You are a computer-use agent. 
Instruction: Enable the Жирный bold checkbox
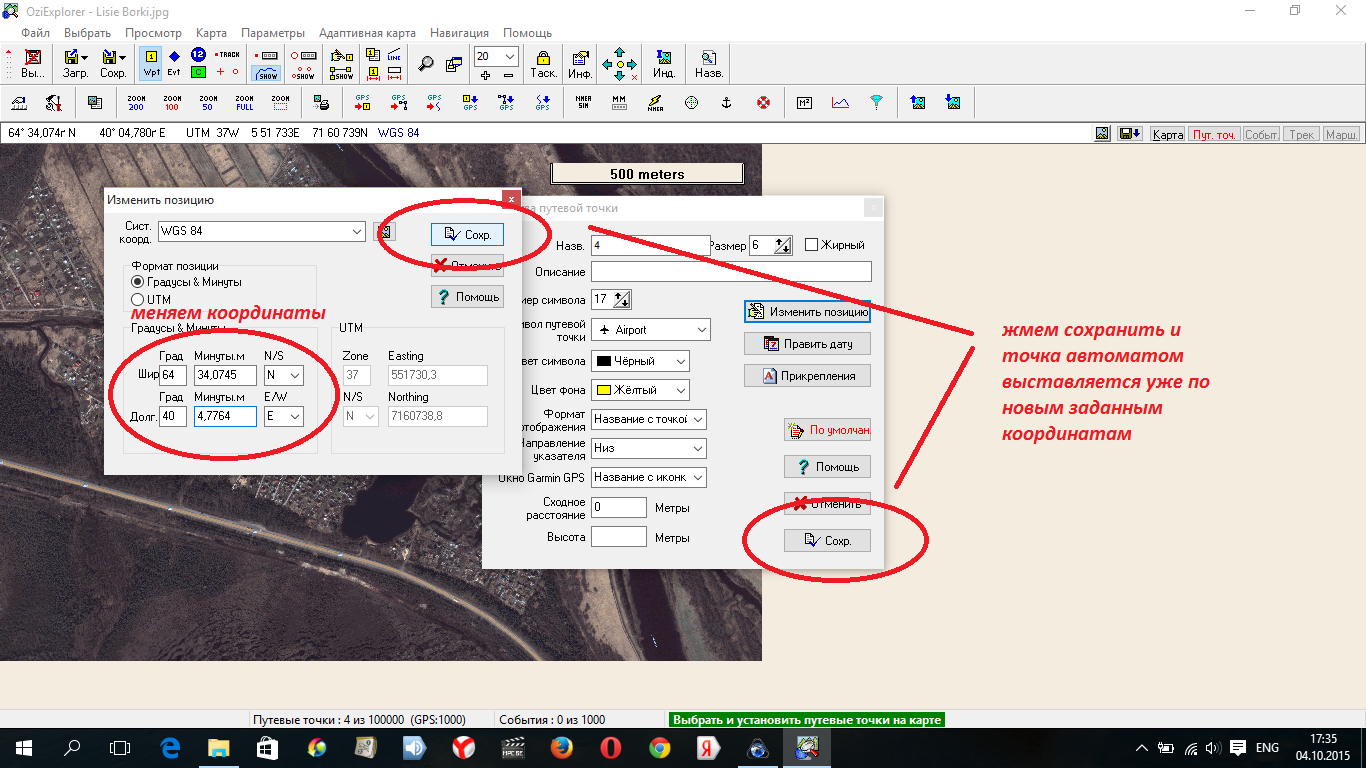812,245
